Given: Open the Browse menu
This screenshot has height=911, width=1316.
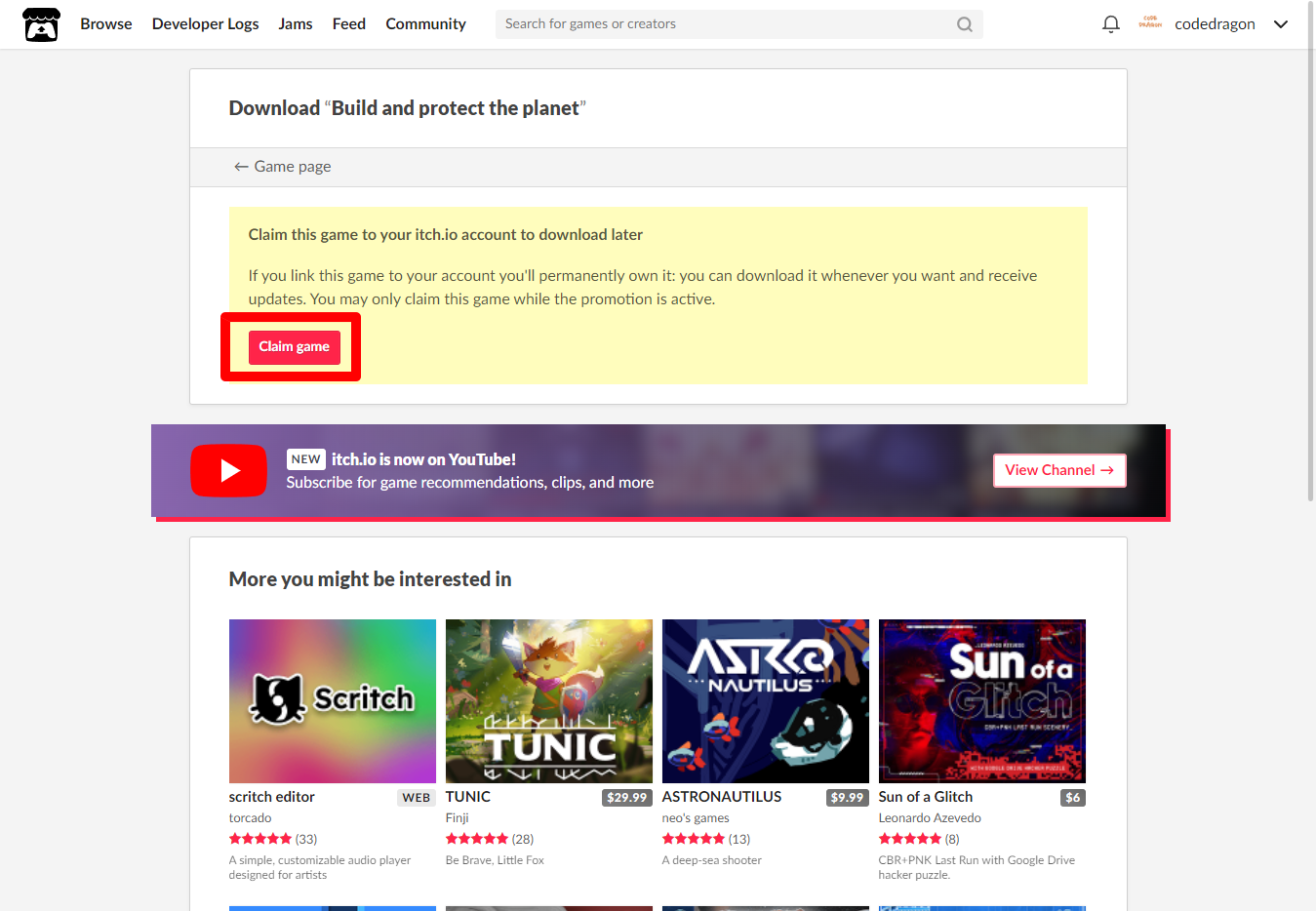Looking at the screenshot, I should (106, 24).
